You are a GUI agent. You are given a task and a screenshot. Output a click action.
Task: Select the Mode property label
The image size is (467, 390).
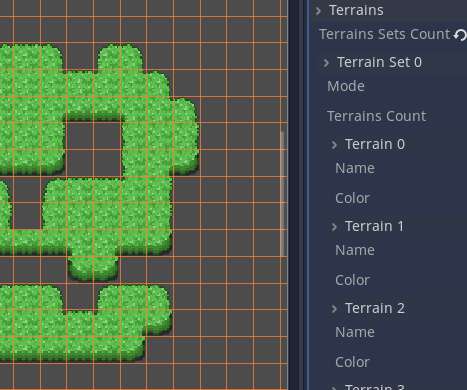tap(346, 86)
